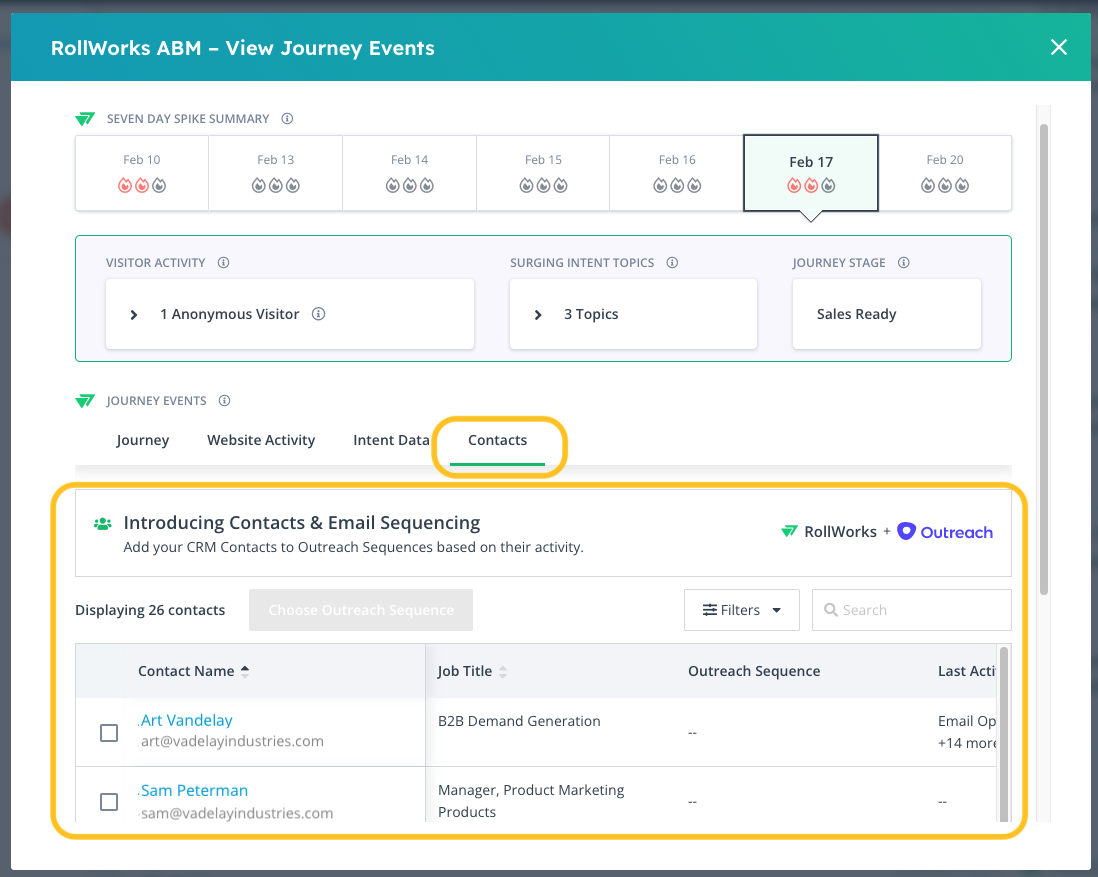Click RollWorks logo beside Journey Events
The width and height of the screenshot is (1098, 877).
pos(85,401)
